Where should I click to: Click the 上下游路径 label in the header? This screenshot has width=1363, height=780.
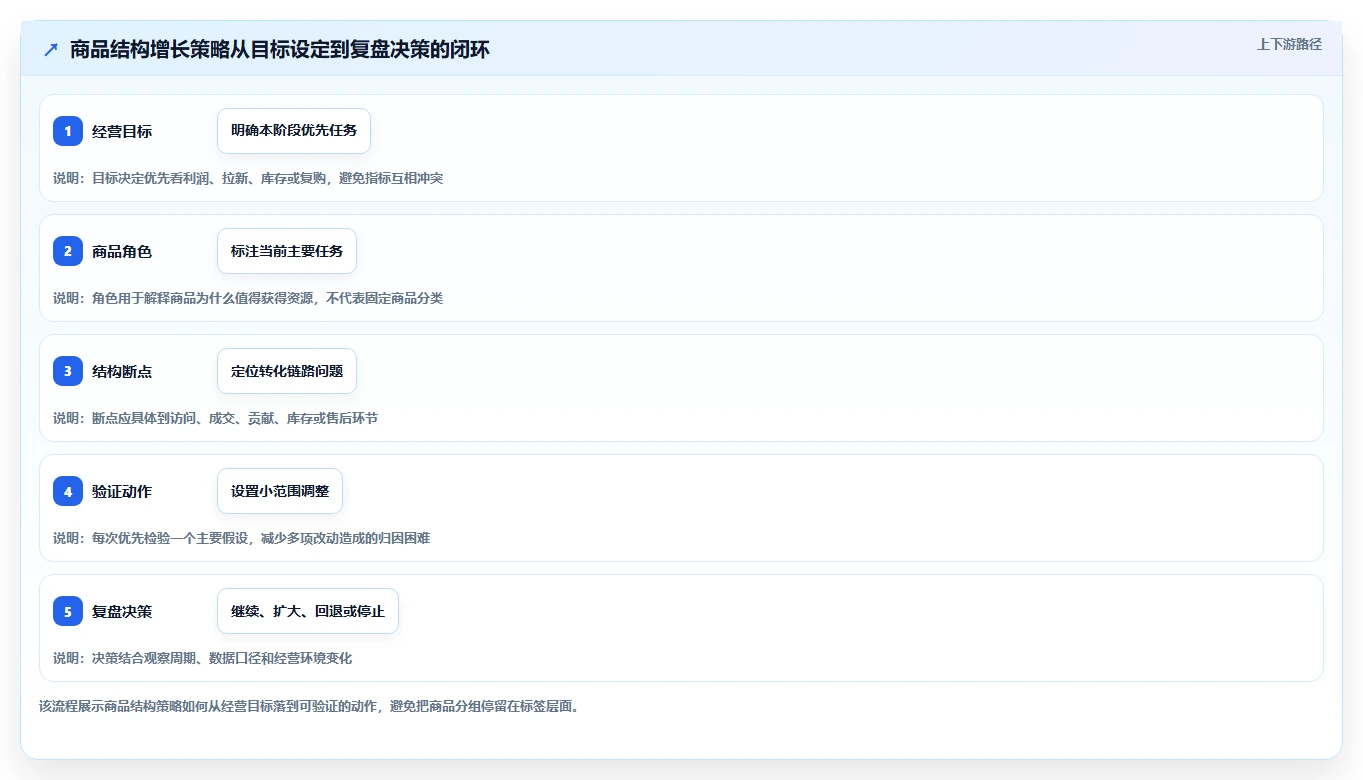(x=1289, y=44)
